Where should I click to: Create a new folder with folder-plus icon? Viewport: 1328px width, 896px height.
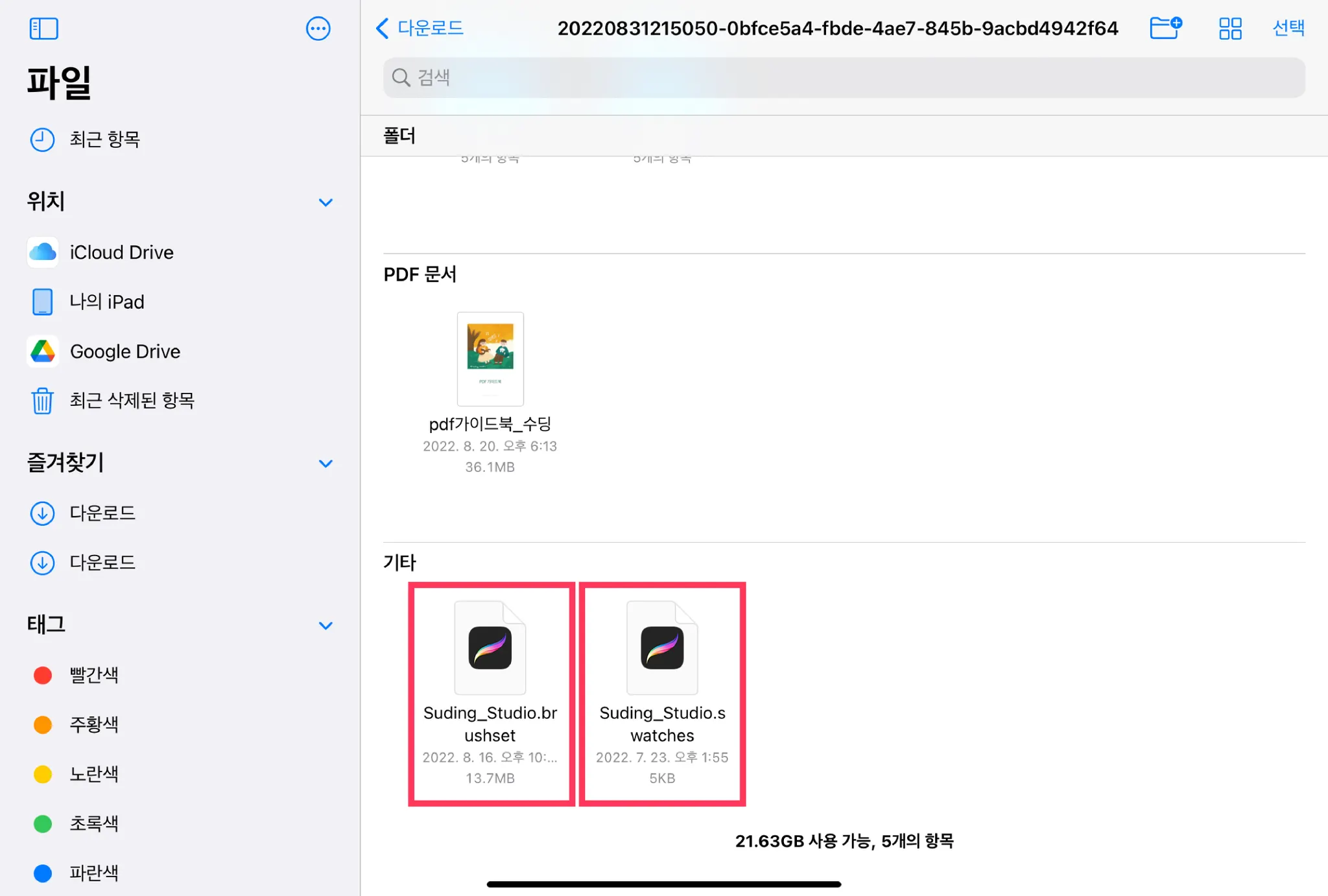pos(1165,28)
